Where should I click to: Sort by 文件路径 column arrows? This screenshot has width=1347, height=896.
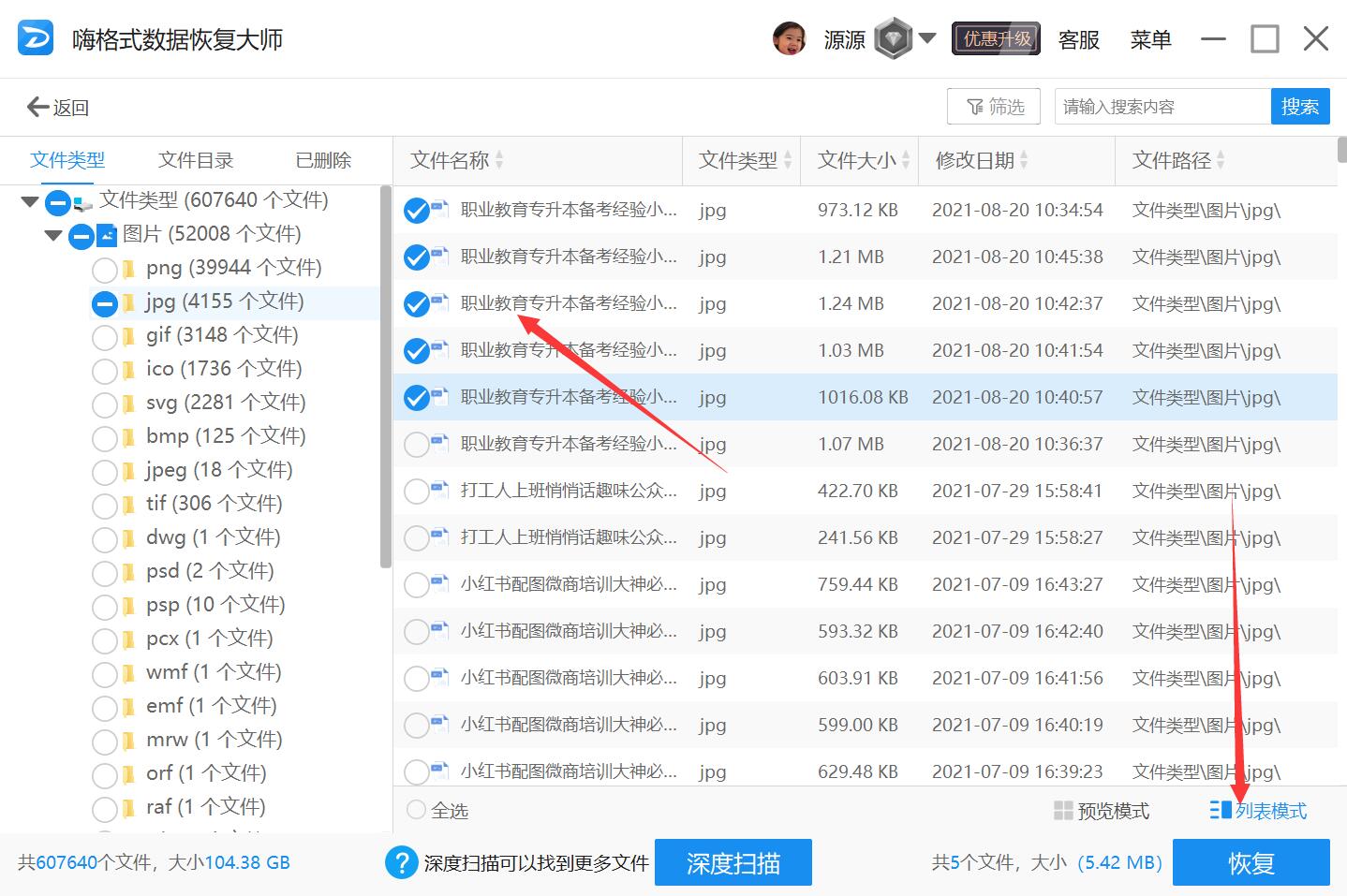[1221, 160]
